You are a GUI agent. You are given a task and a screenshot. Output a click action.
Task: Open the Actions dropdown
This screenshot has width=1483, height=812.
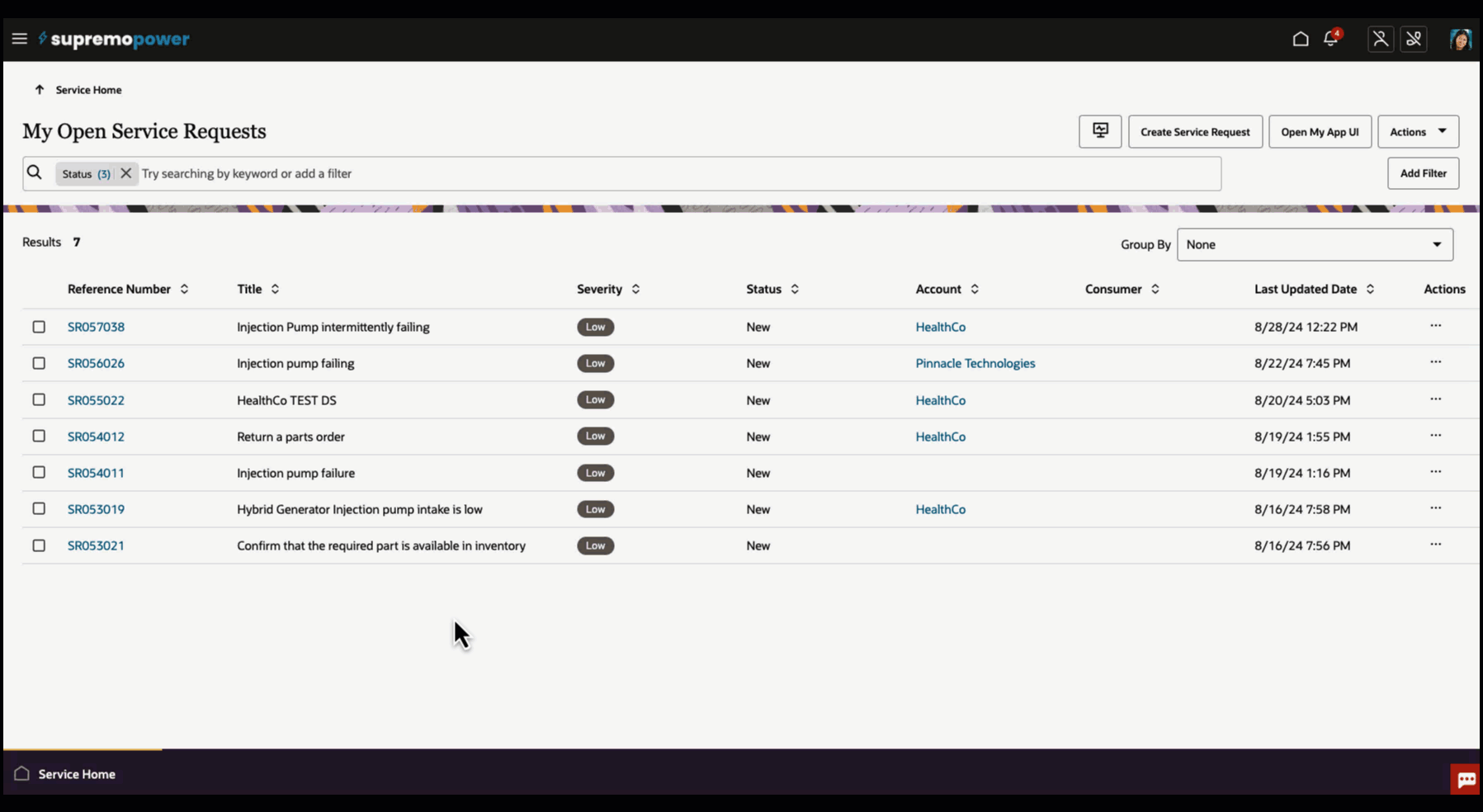tap(1418, 131)
